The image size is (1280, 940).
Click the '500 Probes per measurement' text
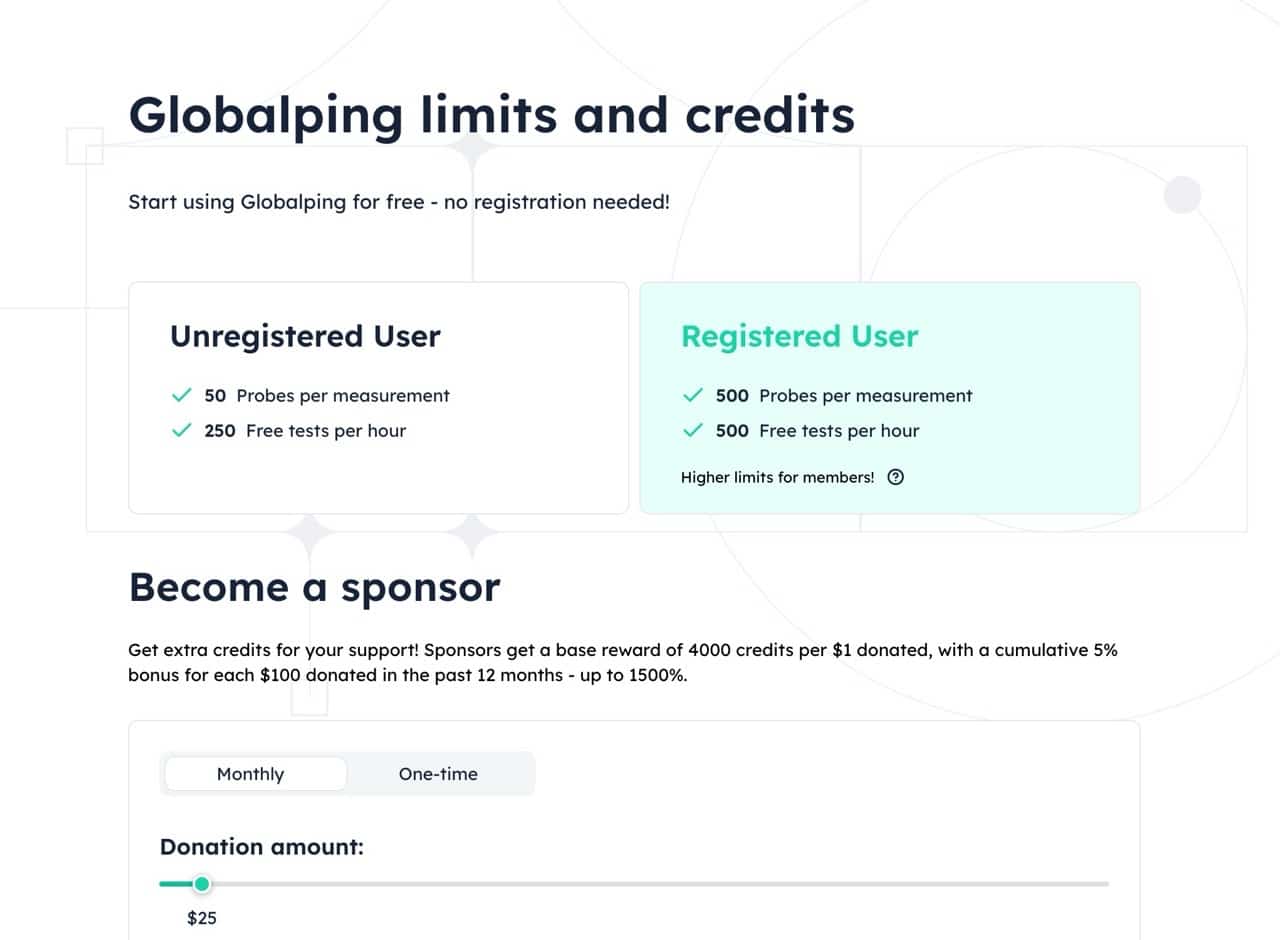844,396
